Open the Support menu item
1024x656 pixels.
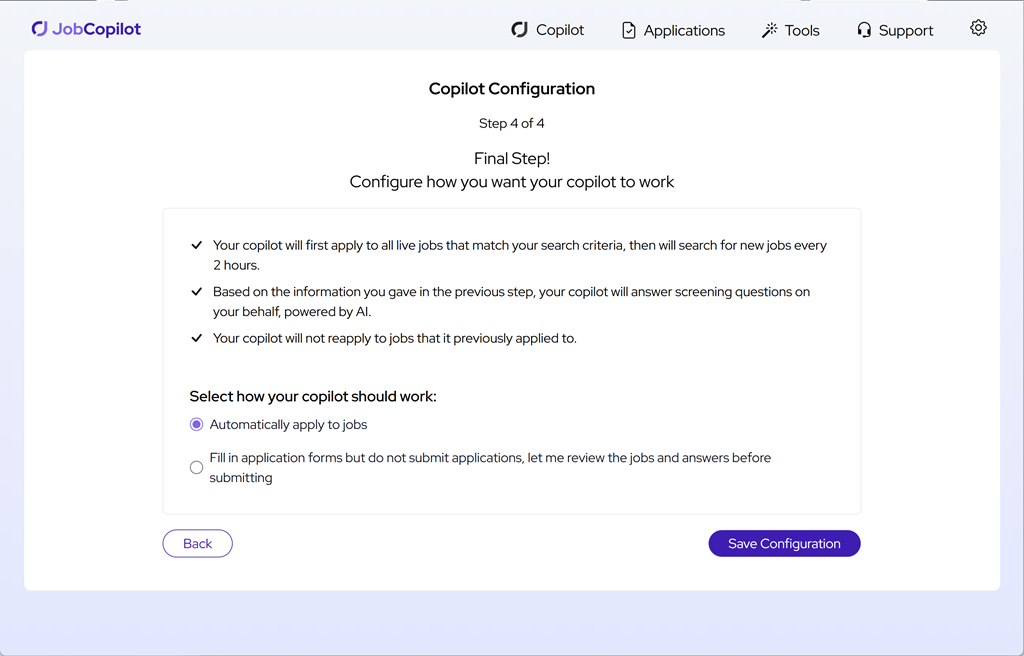(x=895, y=31)
